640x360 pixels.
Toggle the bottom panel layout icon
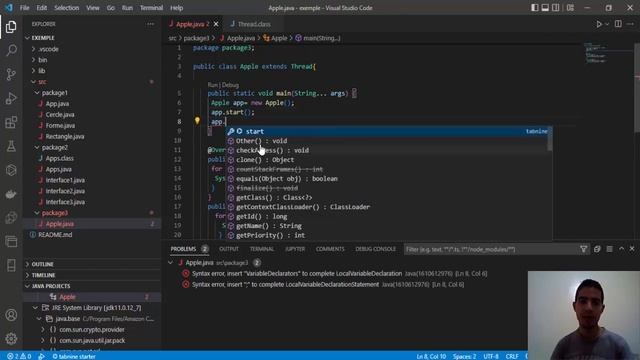[545, 8]
